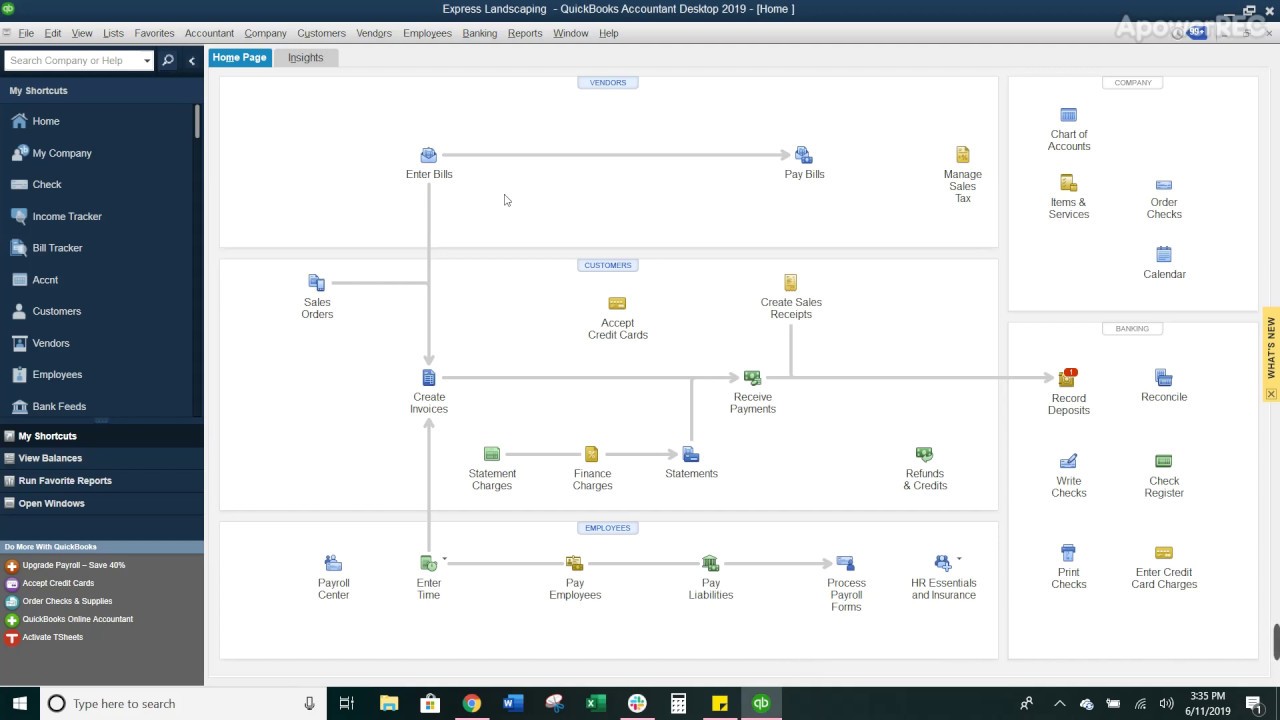Open Create Sales Receipts icon

coord(790,283)
